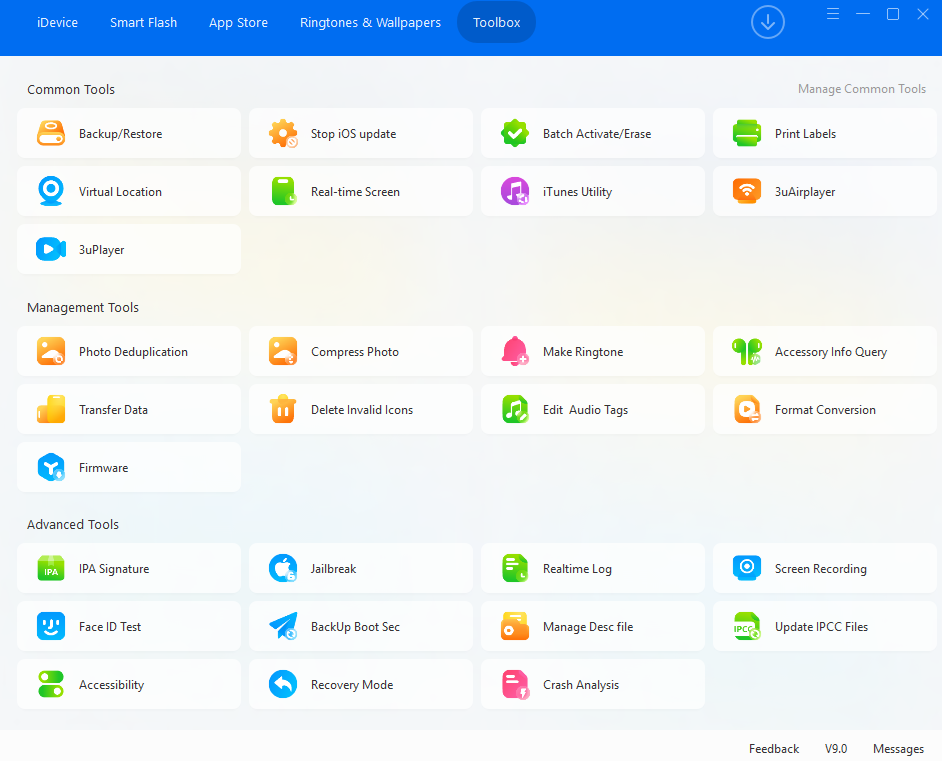Click the Crash Analysis icon
Viewport: 942px width, 761px height.
point(515,684)
